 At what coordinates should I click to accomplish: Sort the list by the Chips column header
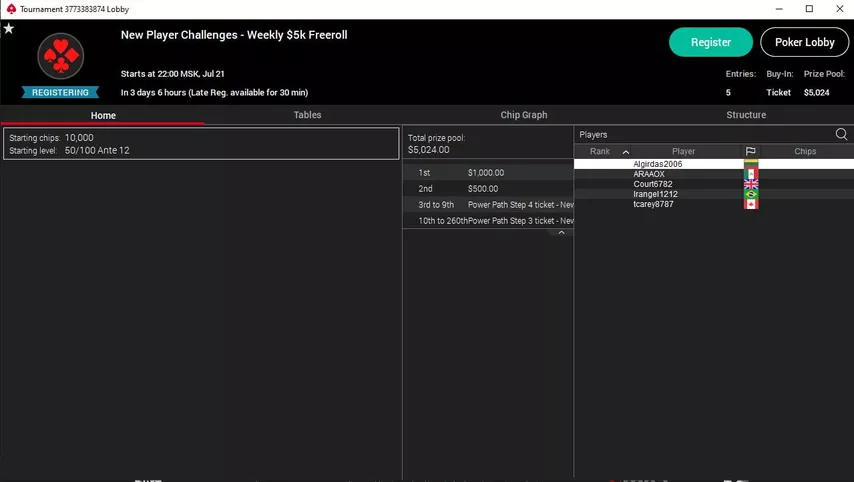(x=805, y=152)
